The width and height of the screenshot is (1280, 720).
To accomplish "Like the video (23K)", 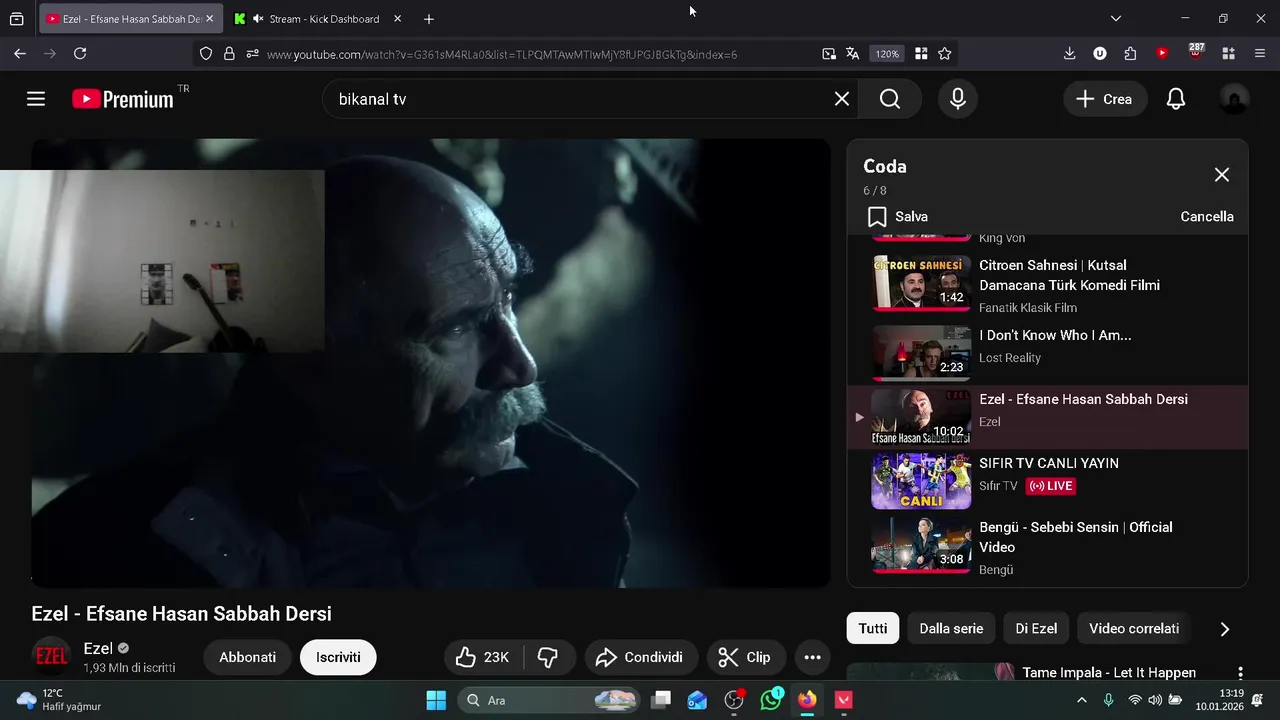I will [x=483, y=657].
